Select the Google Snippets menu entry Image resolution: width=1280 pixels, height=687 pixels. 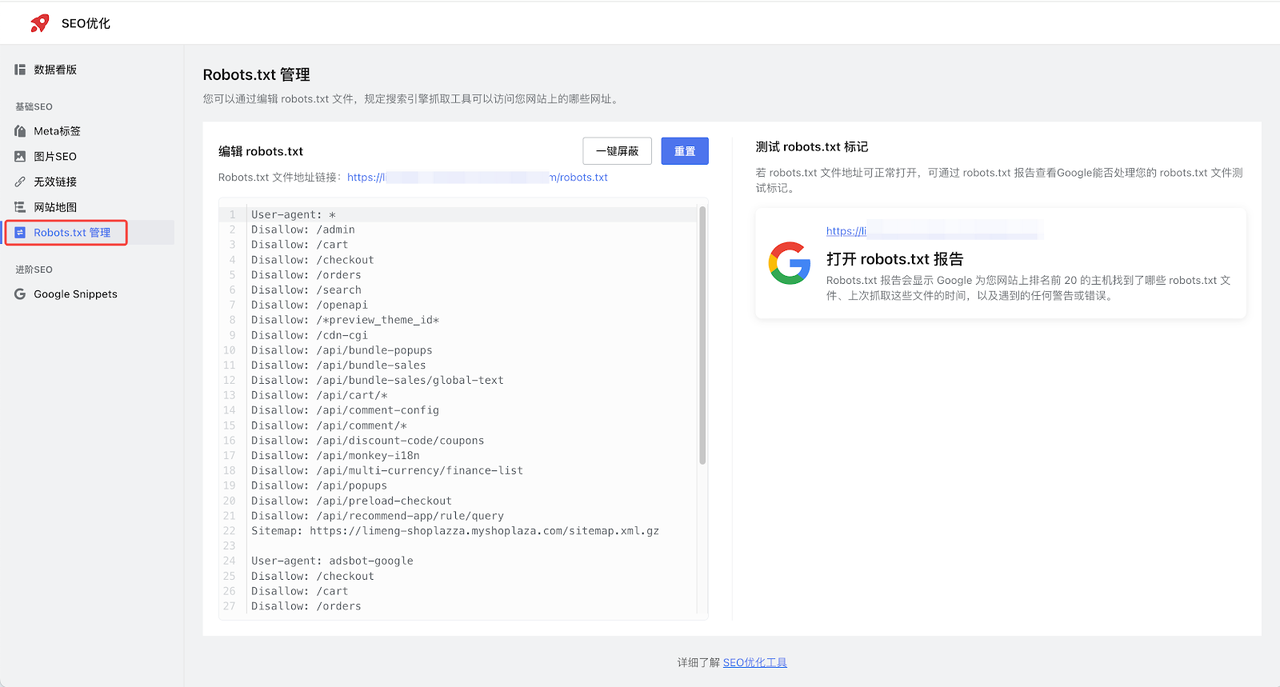click(76, 294)
